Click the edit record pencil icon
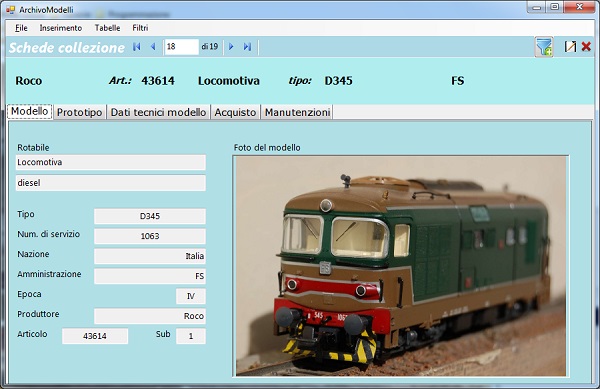This screenshot has height=389, width=600. pyautogui.click(x=570, y=47)
